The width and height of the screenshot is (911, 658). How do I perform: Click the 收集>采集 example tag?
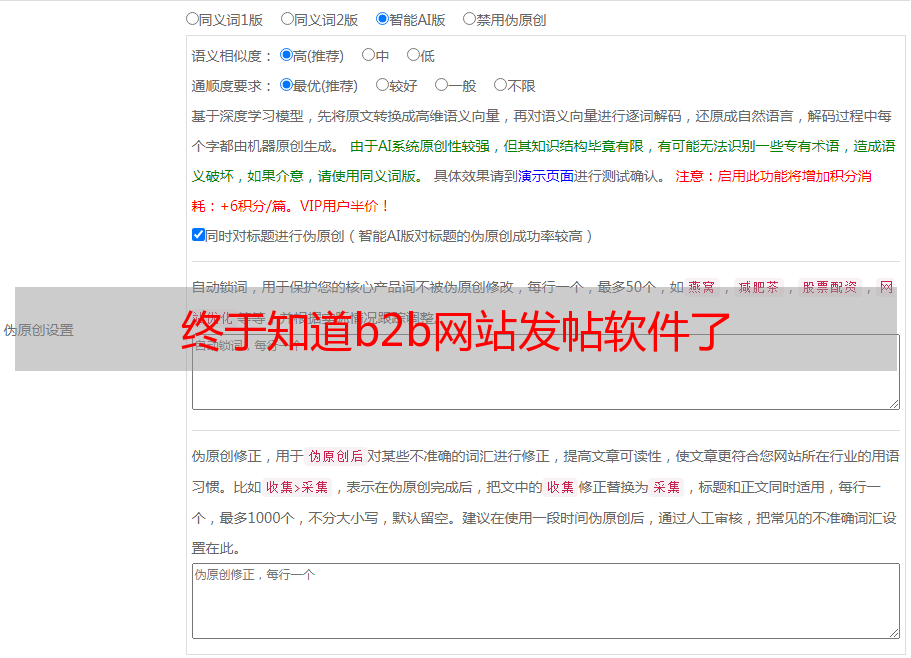click(297, 487)
